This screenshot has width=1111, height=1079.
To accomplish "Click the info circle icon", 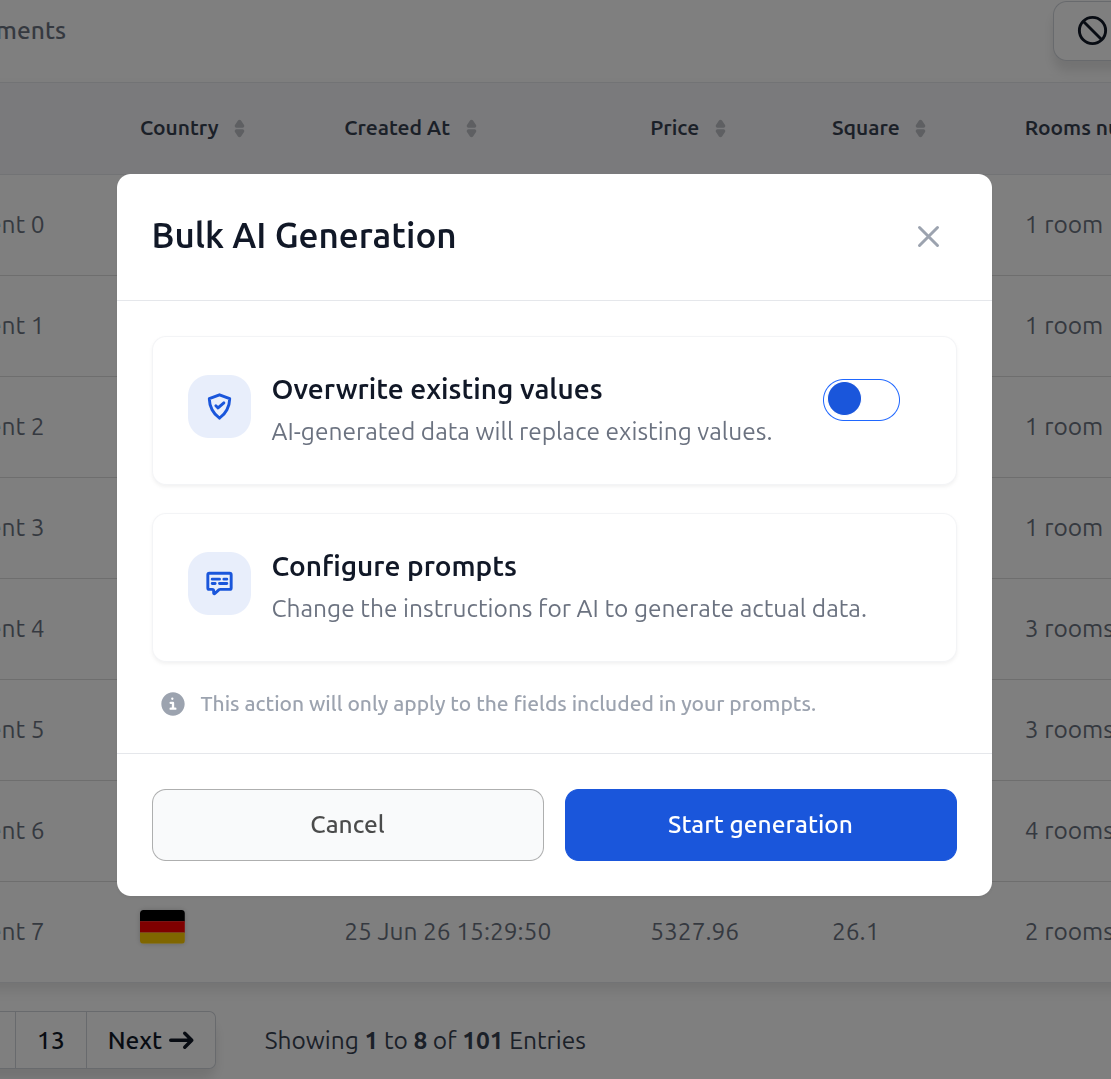I will point(173,704).
